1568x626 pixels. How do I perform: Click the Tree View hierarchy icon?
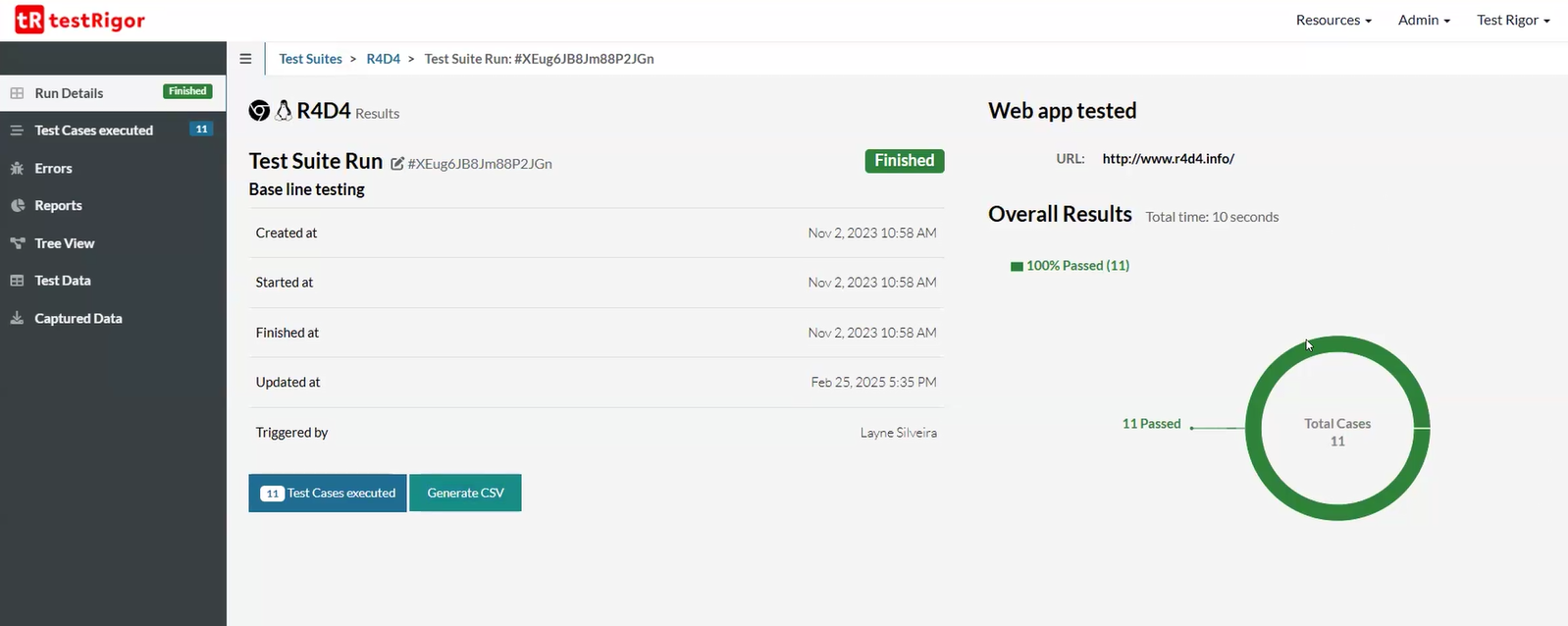point(17,243)
